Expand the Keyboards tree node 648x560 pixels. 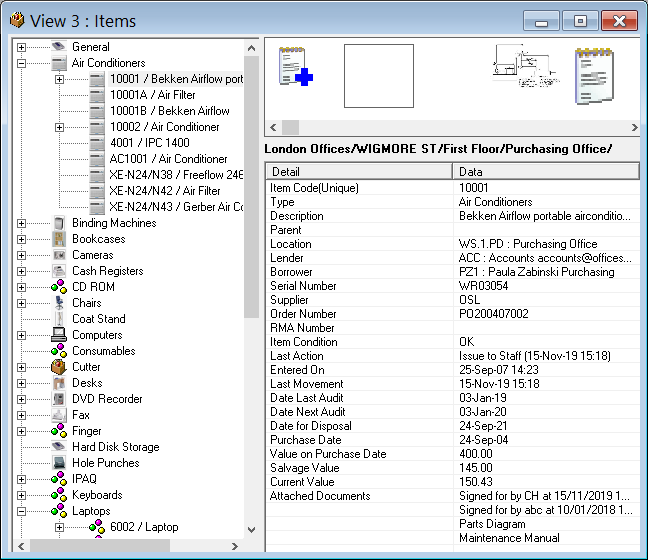21,496
